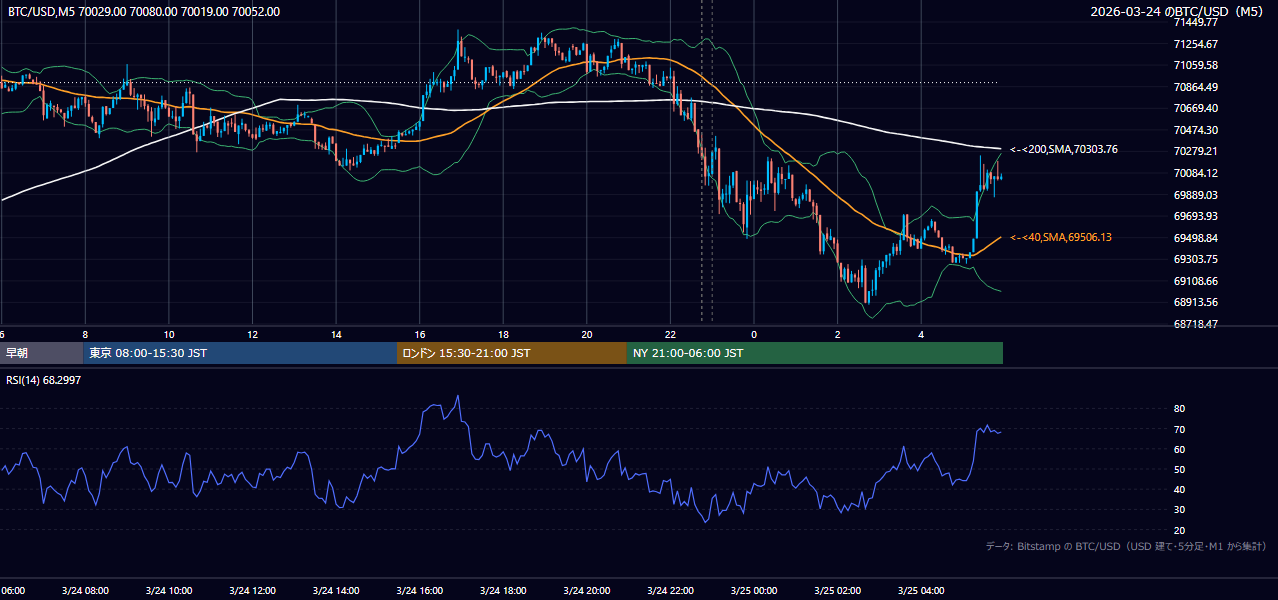Click the 3/24 08:00 time axis label
This screenshot has width=1278, height=600.
[85, 591]
